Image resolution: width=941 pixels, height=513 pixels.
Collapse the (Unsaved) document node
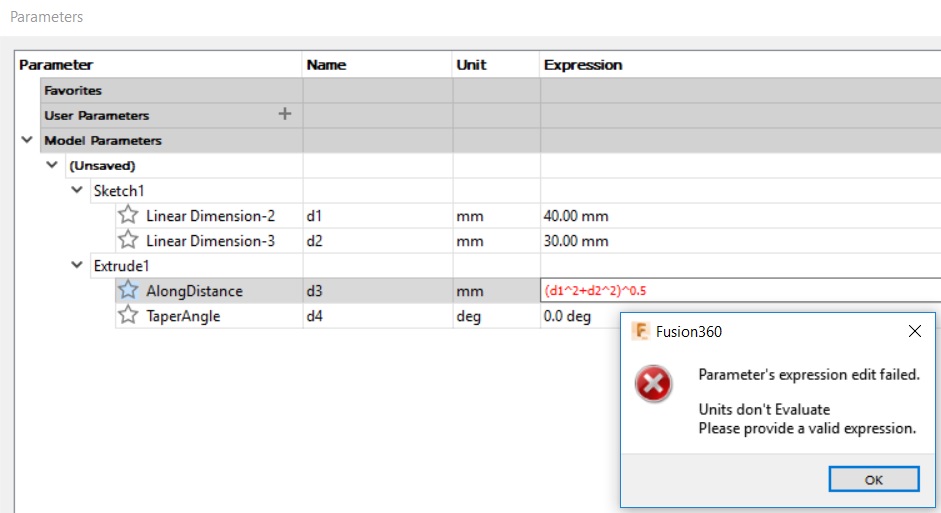click(x=52, y=165)
